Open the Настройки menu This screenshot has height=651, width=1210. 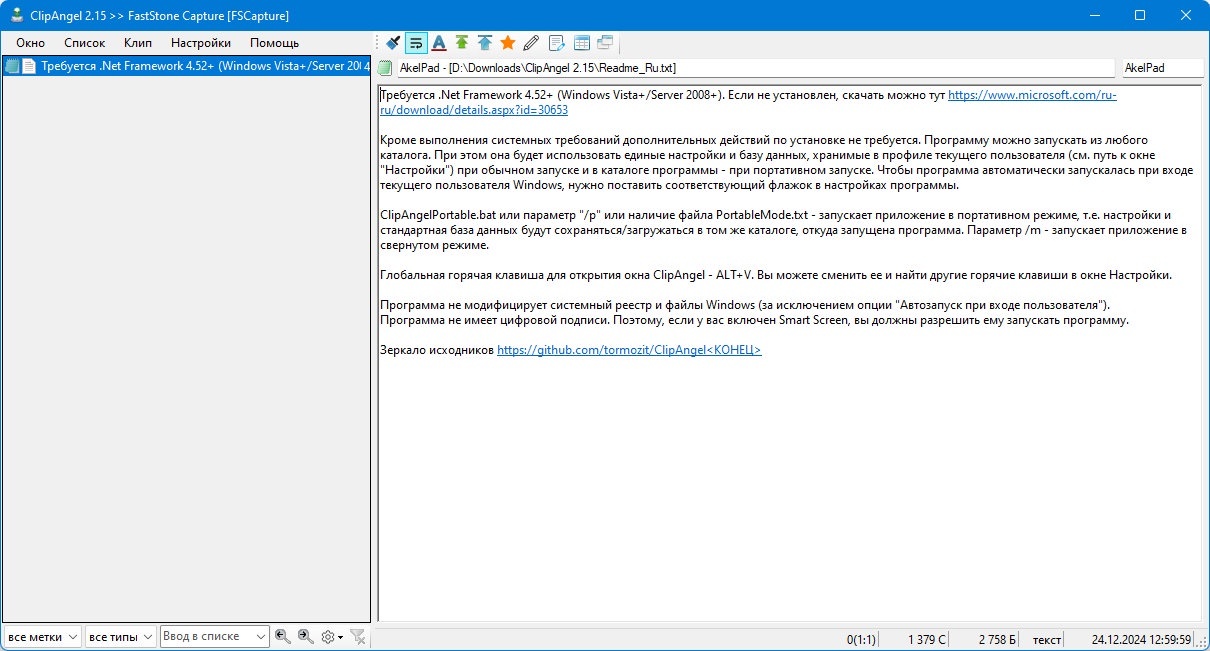pos(201,43)
